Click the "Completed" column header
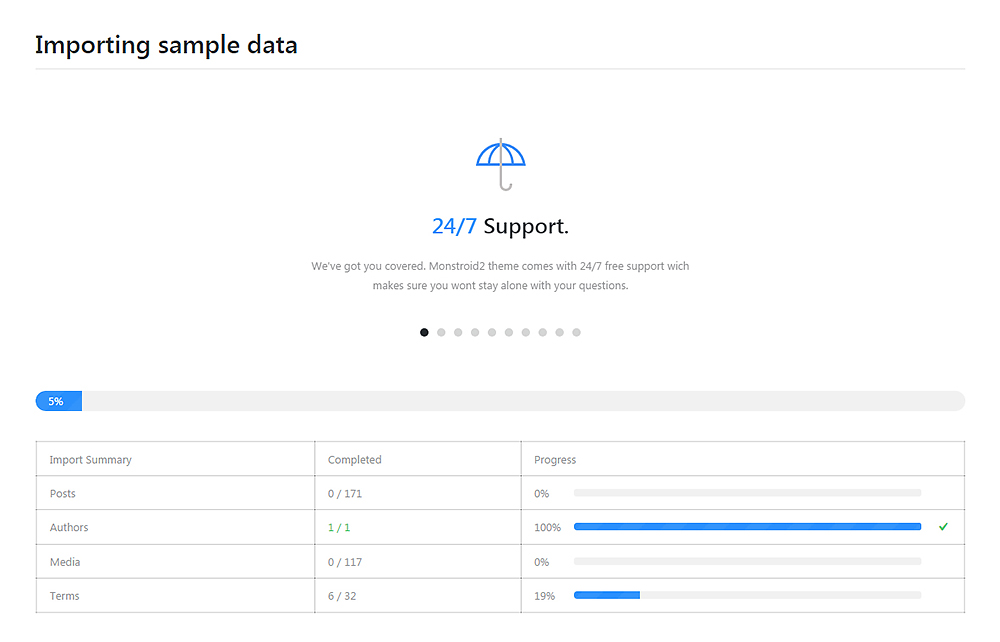This screenshot has width=1000, height=642. pos(355,460)
